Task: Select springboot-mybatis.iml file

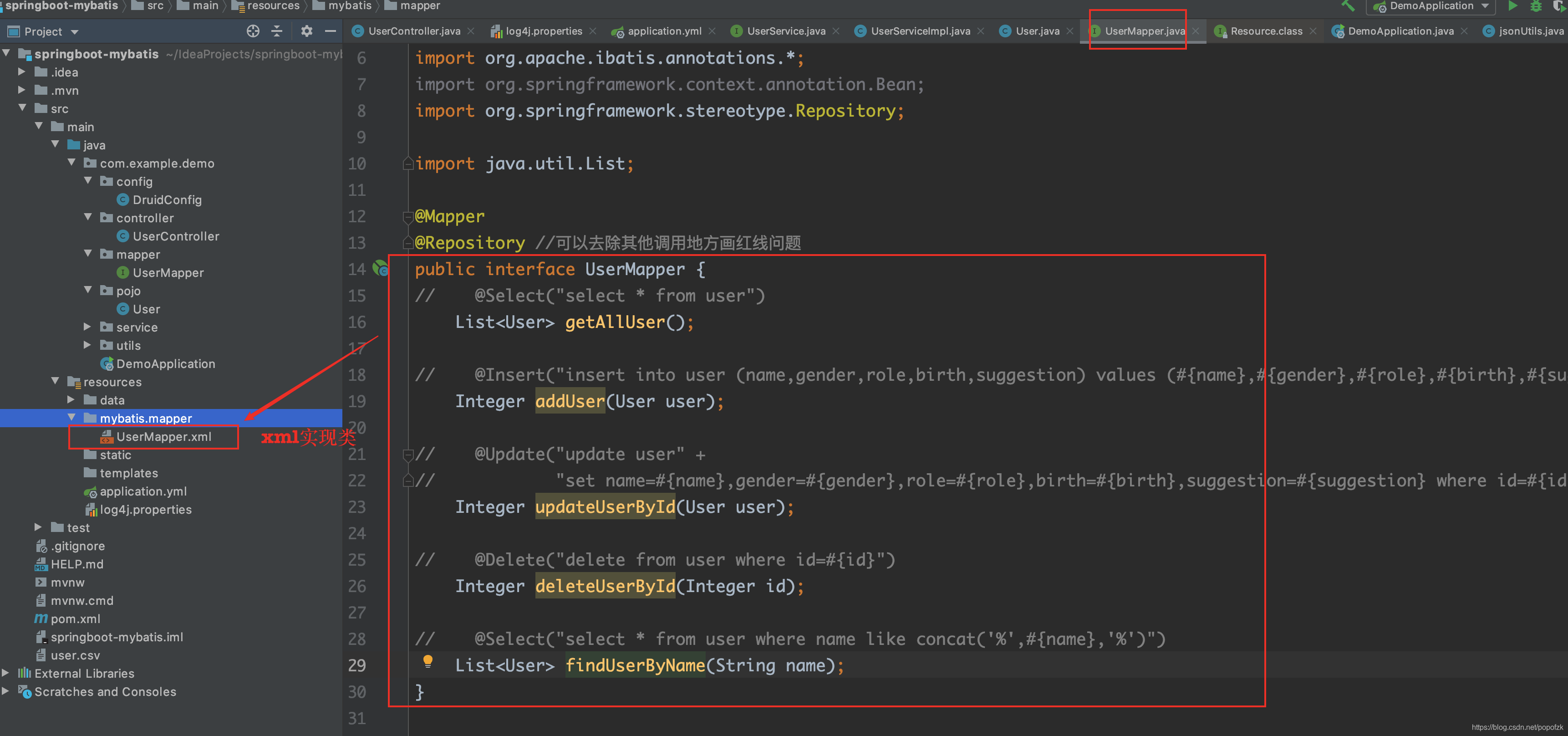Action: (x=116, y=637)
